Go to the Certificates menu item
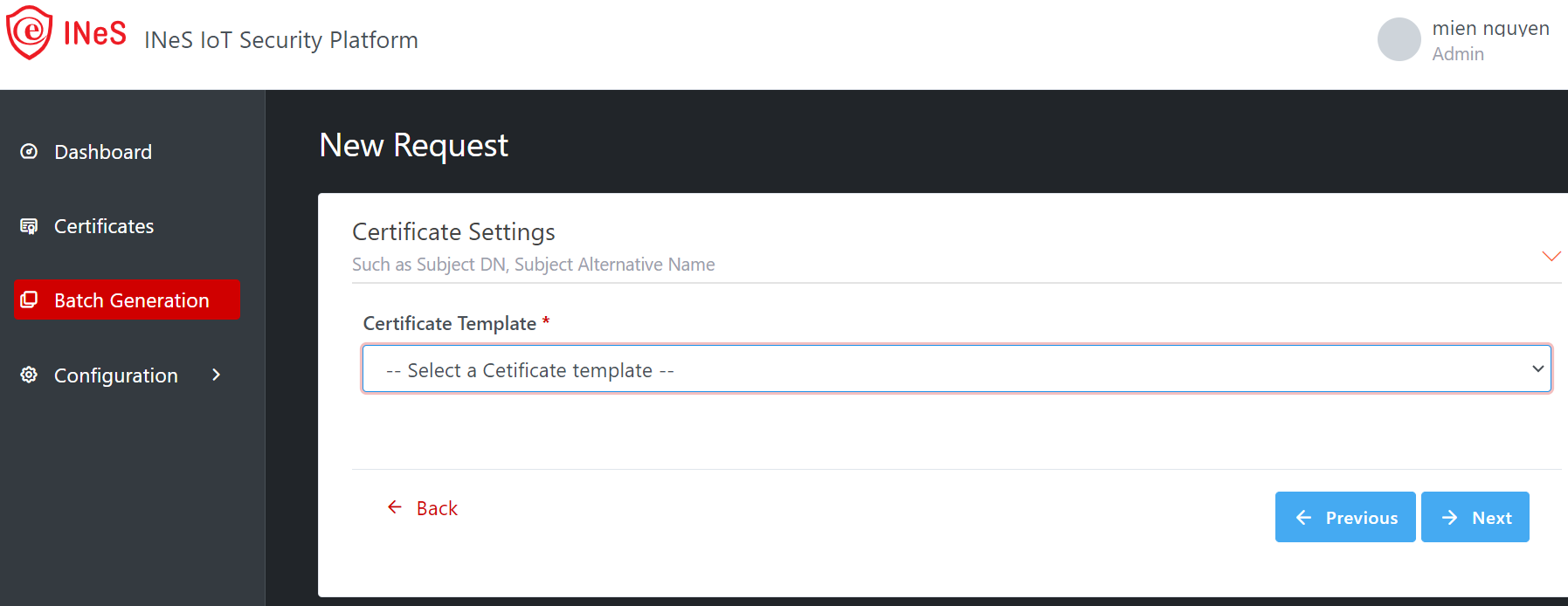The height and width of the screenshot is (606, 1568). (104, 226)
